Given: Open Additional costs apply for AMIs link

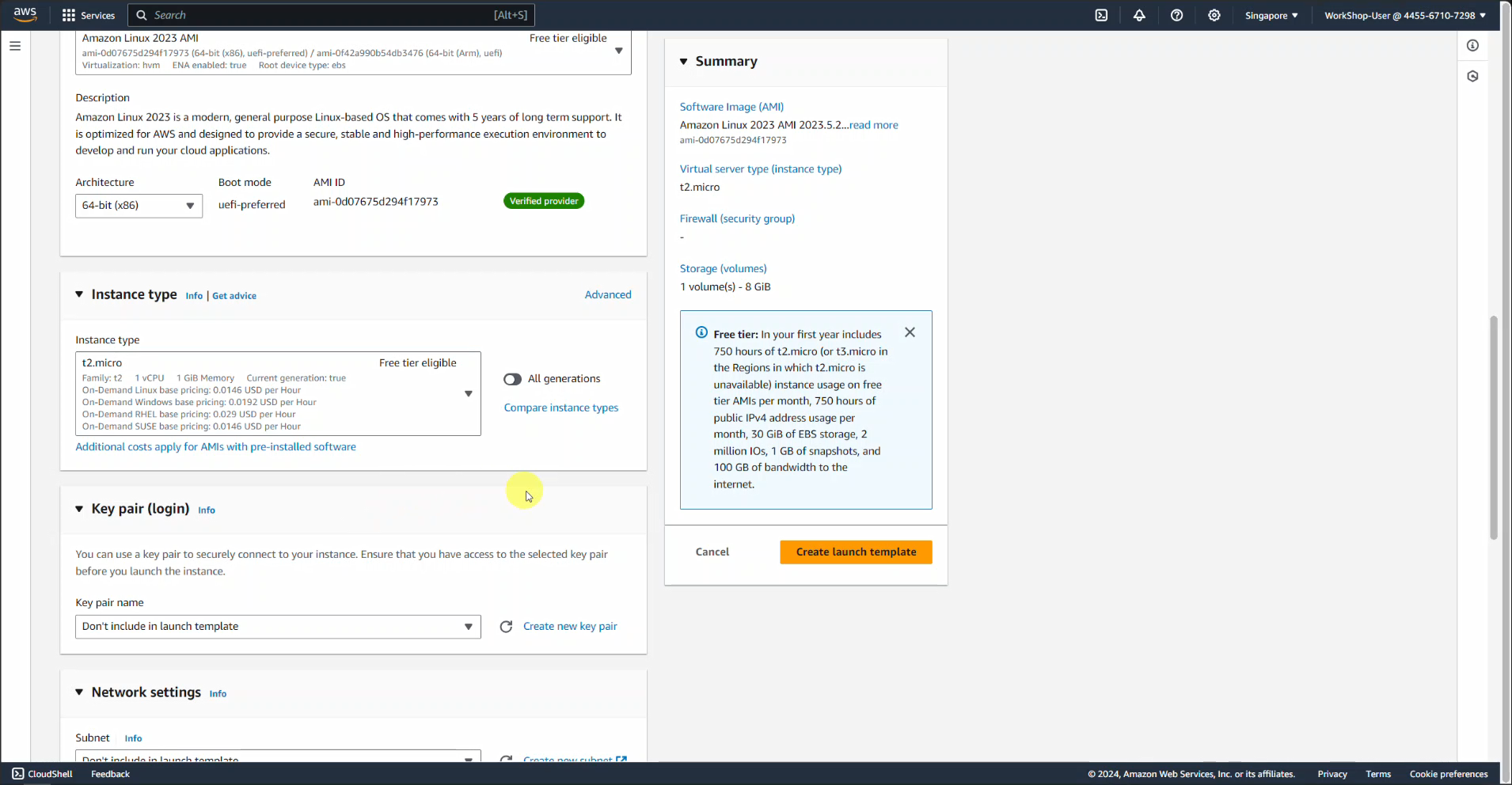Looking at the screenshot, I should (x=215, y=447).
